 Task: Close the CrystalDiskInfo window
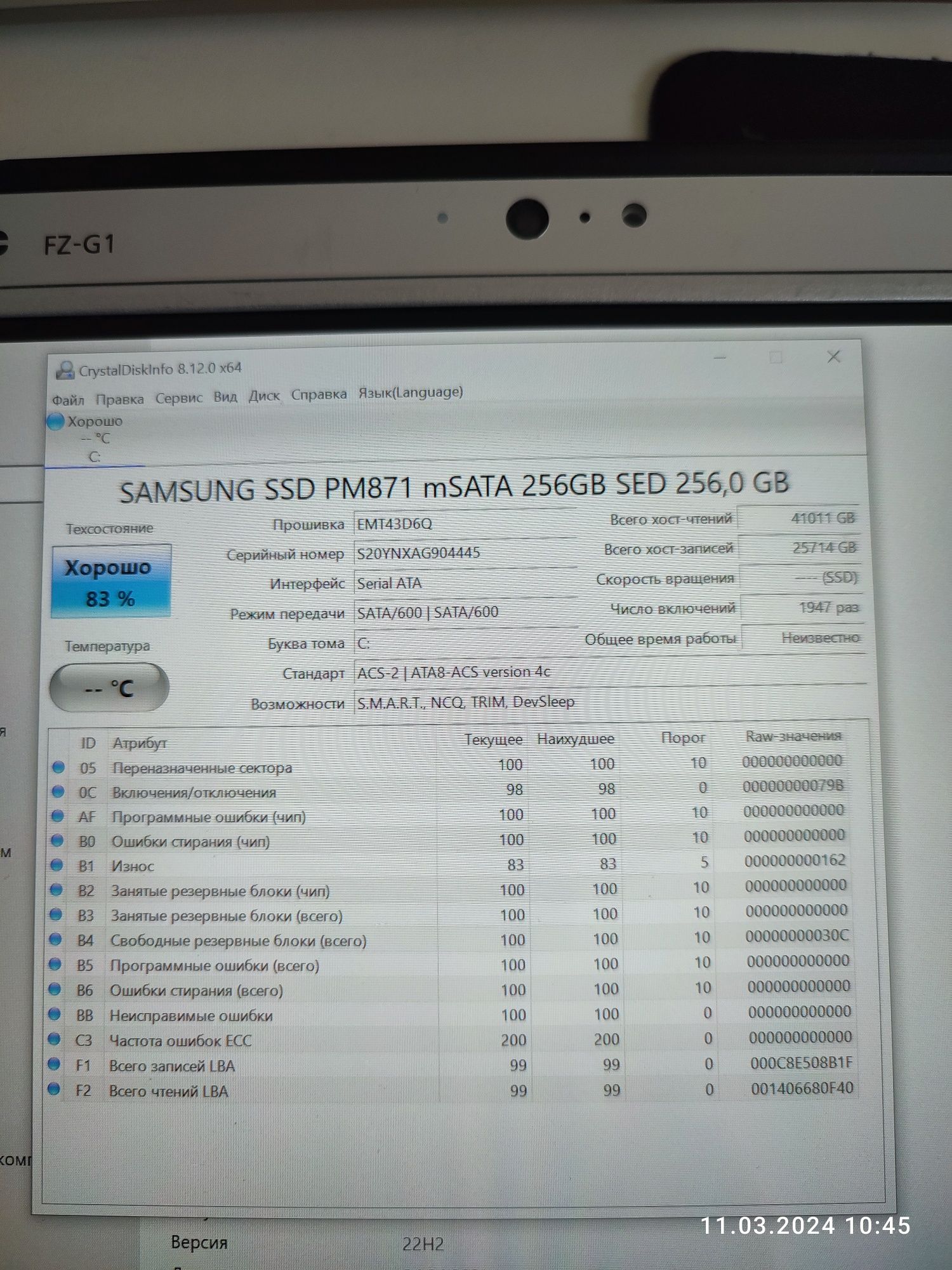click(834, 357)
